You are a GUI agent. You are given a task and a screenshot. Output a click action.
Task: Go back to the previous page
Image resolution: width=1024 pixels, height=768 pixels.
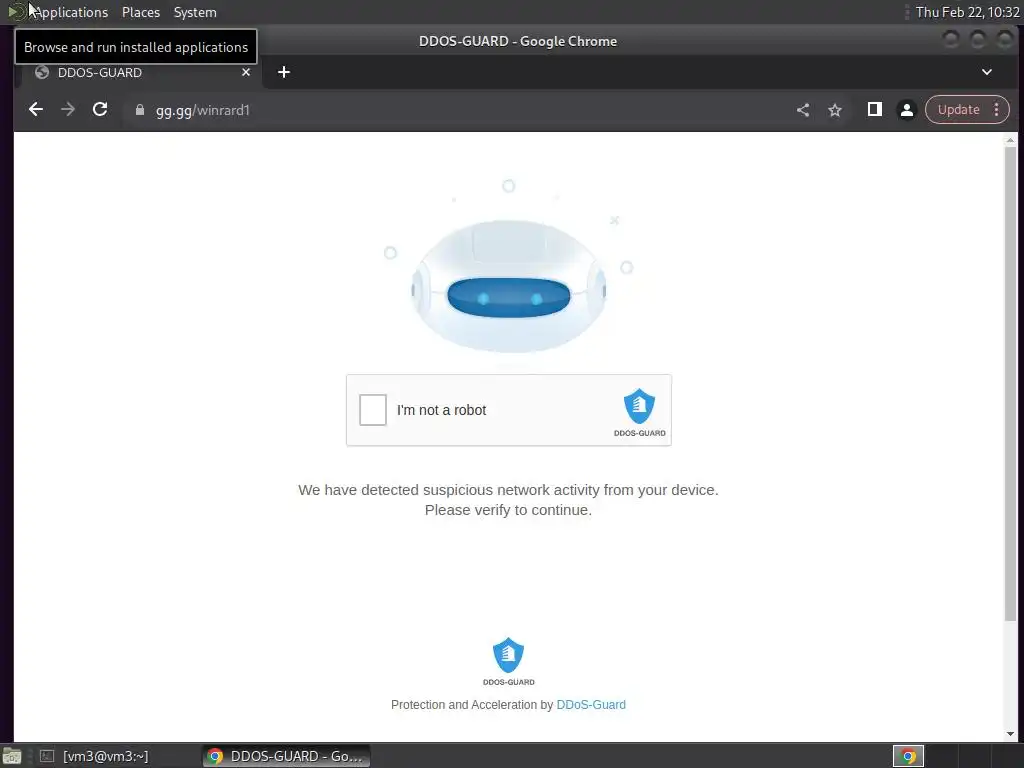tap(36, 110)
